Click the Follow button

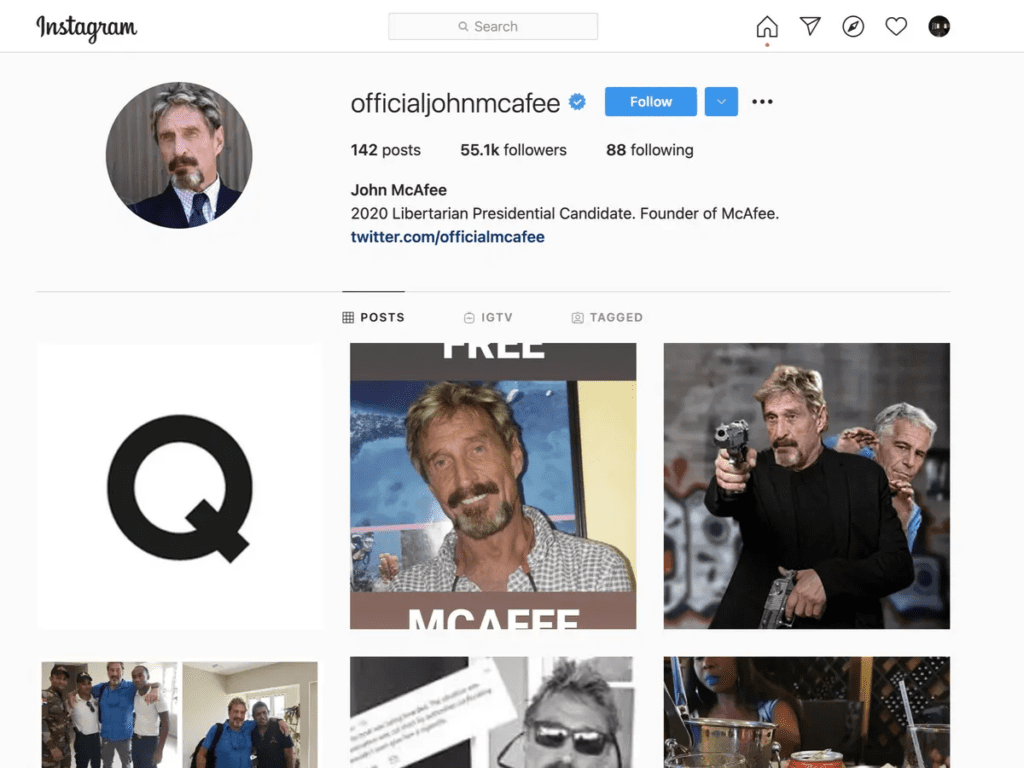(x=650, y=101)
